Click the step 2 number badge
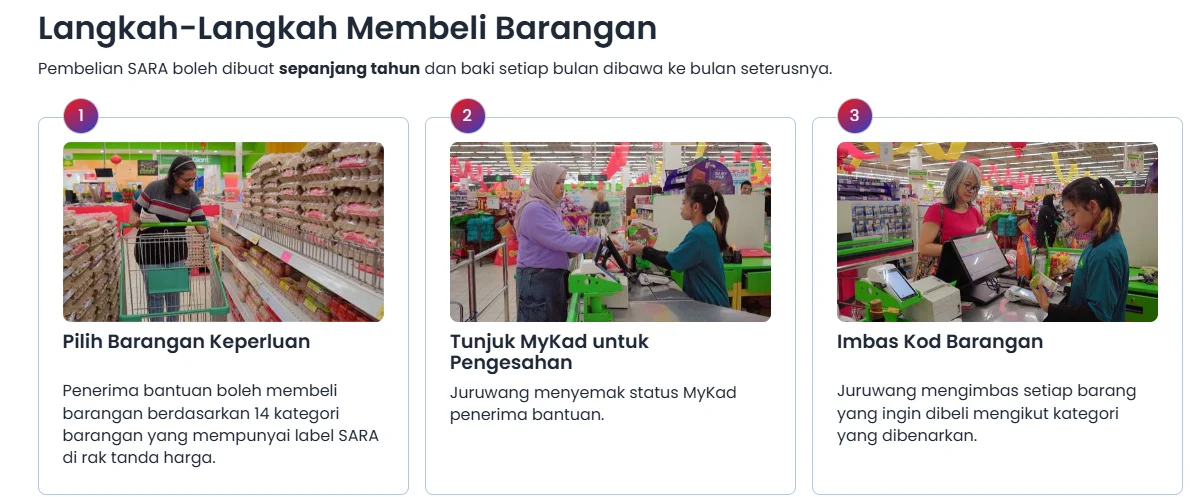The height and width of the screenshot is (497, 1190). pyautogui.click(x=468, y=116)
